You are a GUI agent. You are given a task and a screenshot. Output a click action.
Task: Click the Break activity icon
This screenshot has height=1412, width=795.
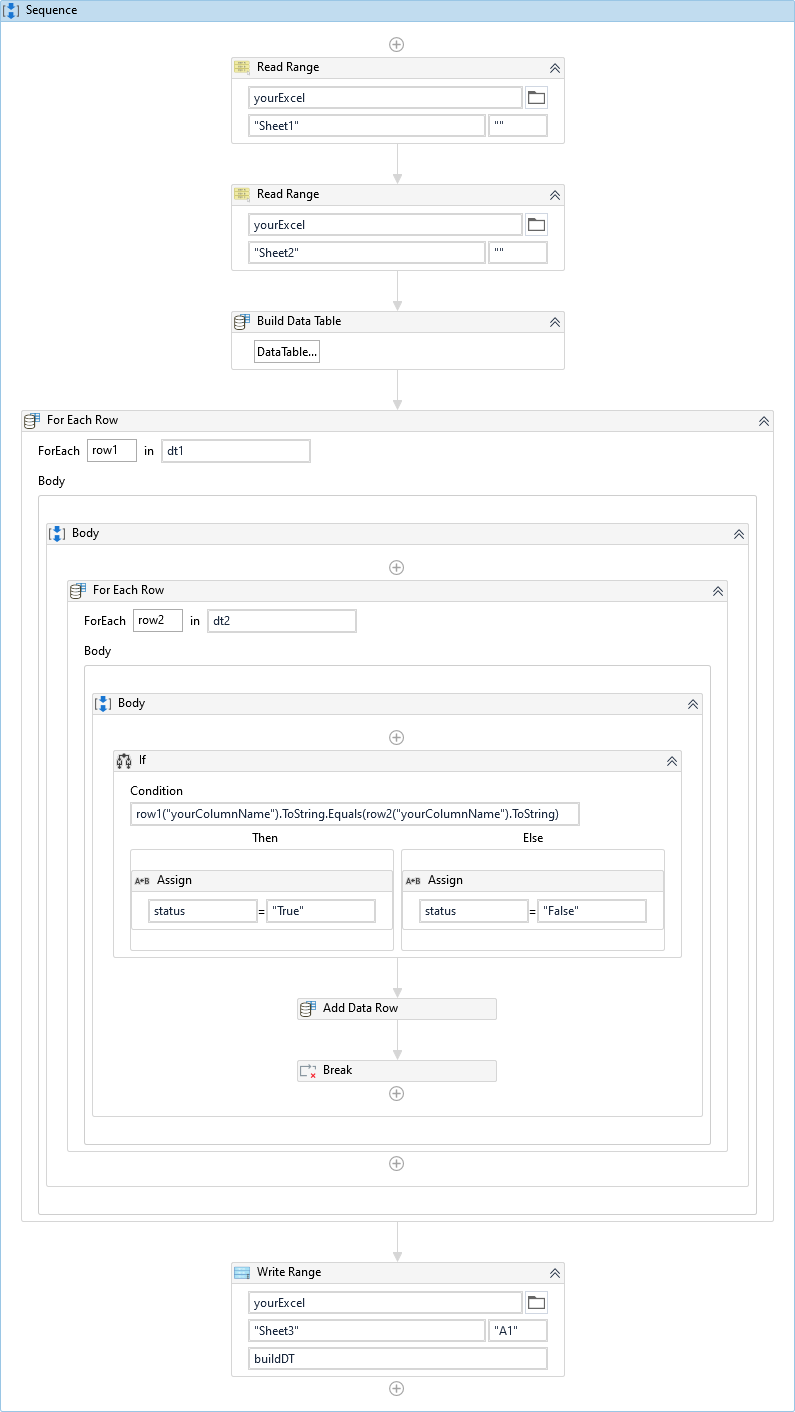308,1071
